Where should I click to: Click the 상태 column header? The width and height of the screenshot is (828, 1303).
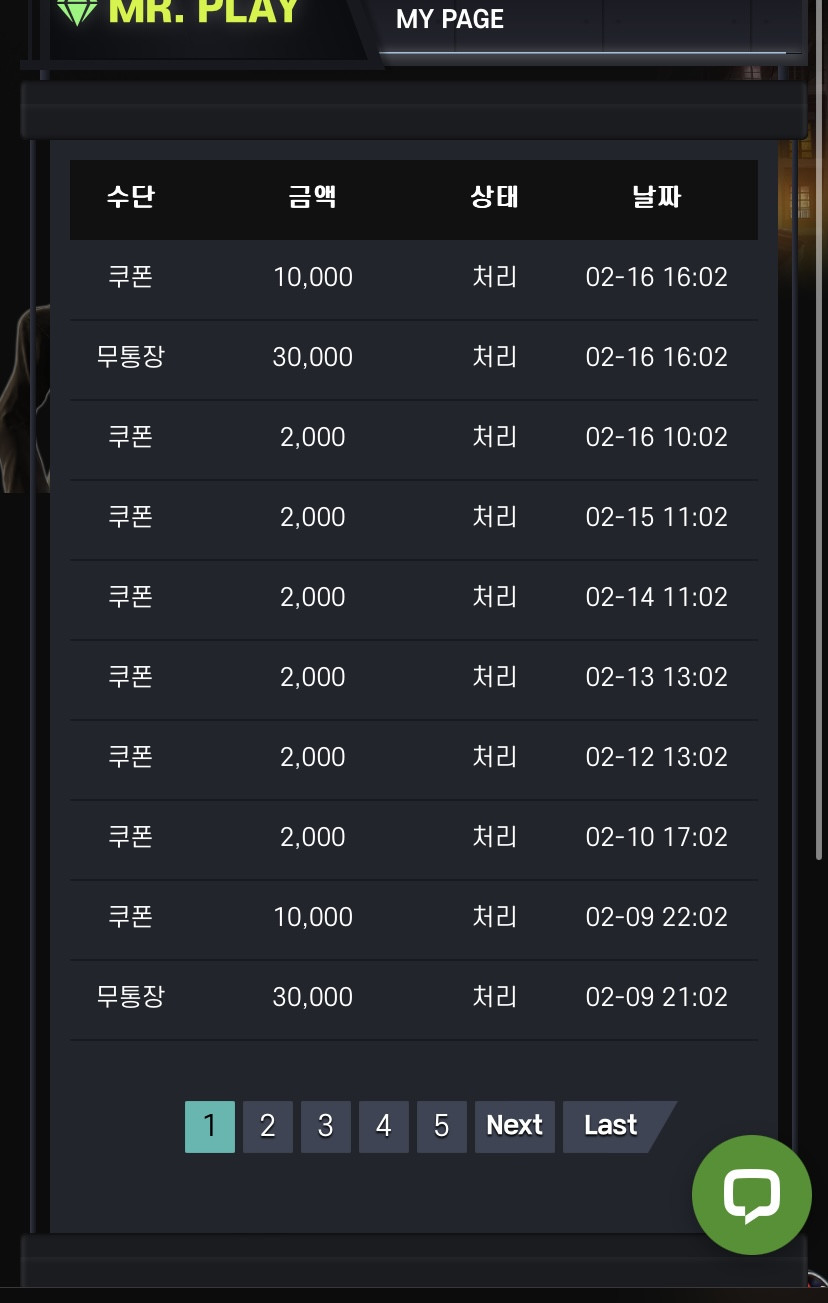click(495, 197)
